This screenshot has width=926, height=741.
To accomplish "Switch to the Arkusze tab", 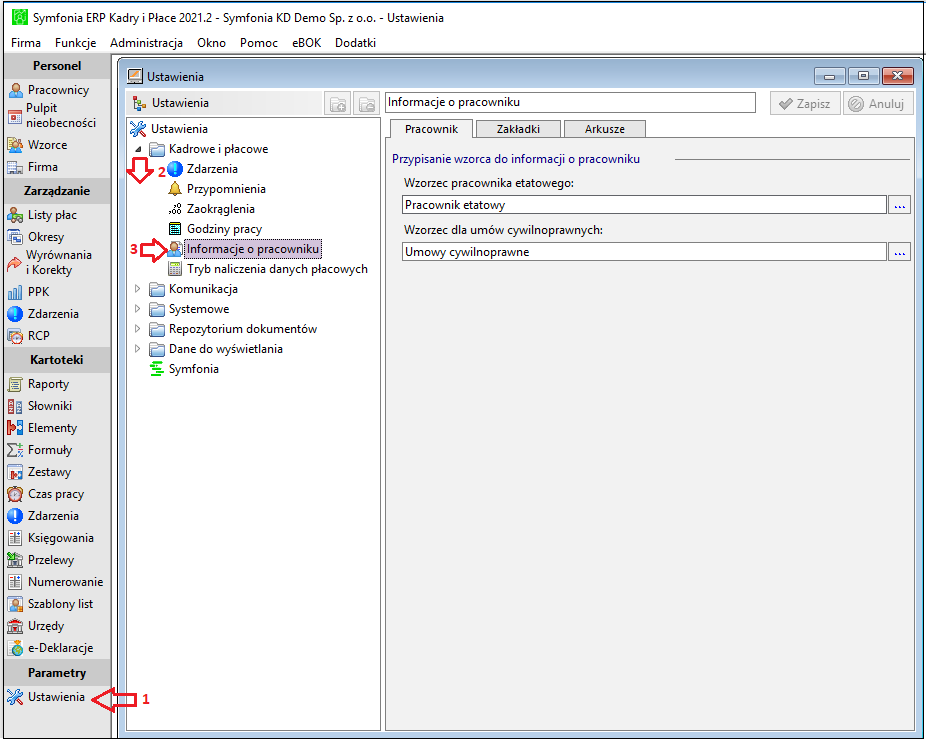I will [x=605, y=129].
